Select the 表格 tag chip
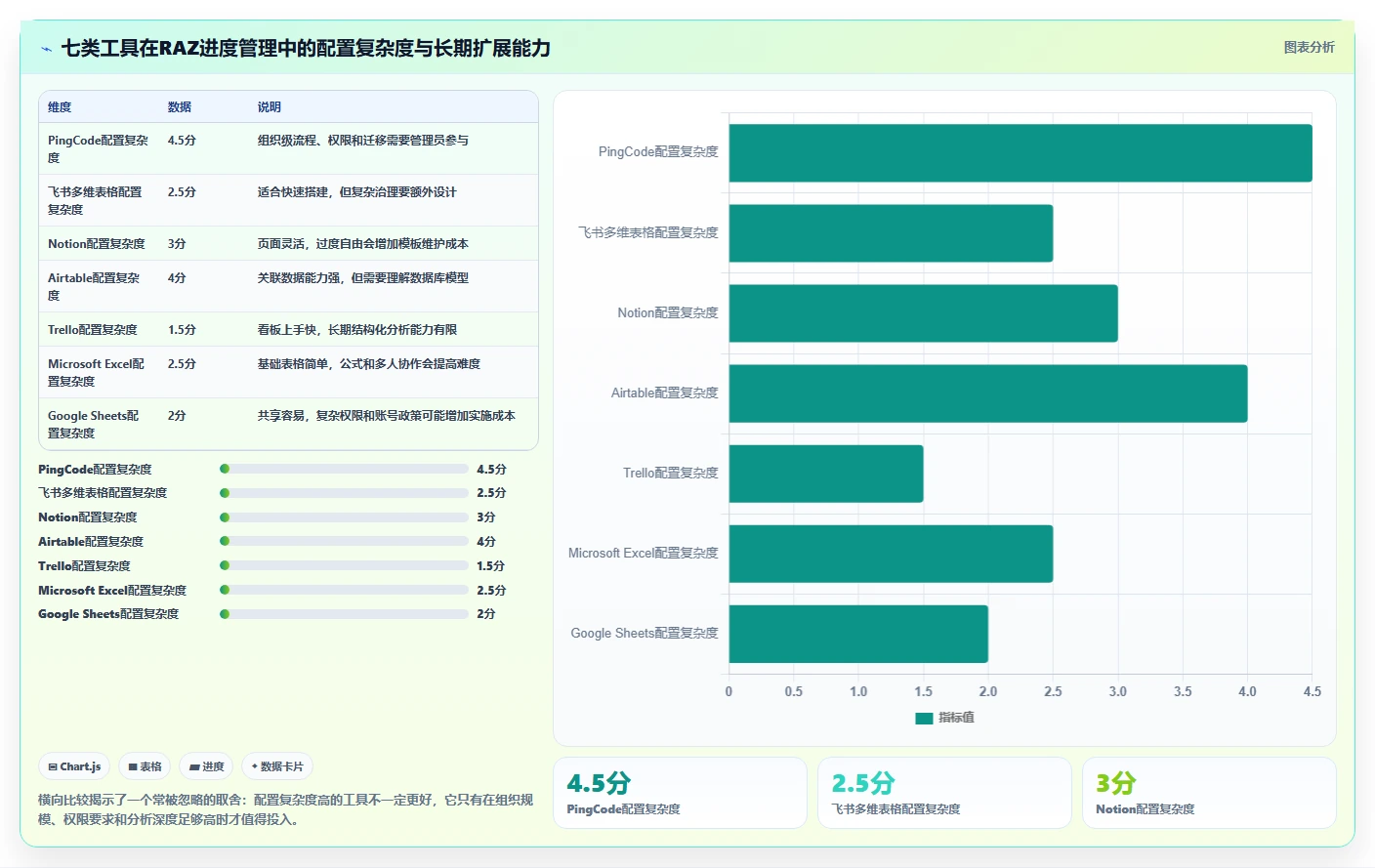The height and width of the screenshot is (868, 1375). pos(145,766)
